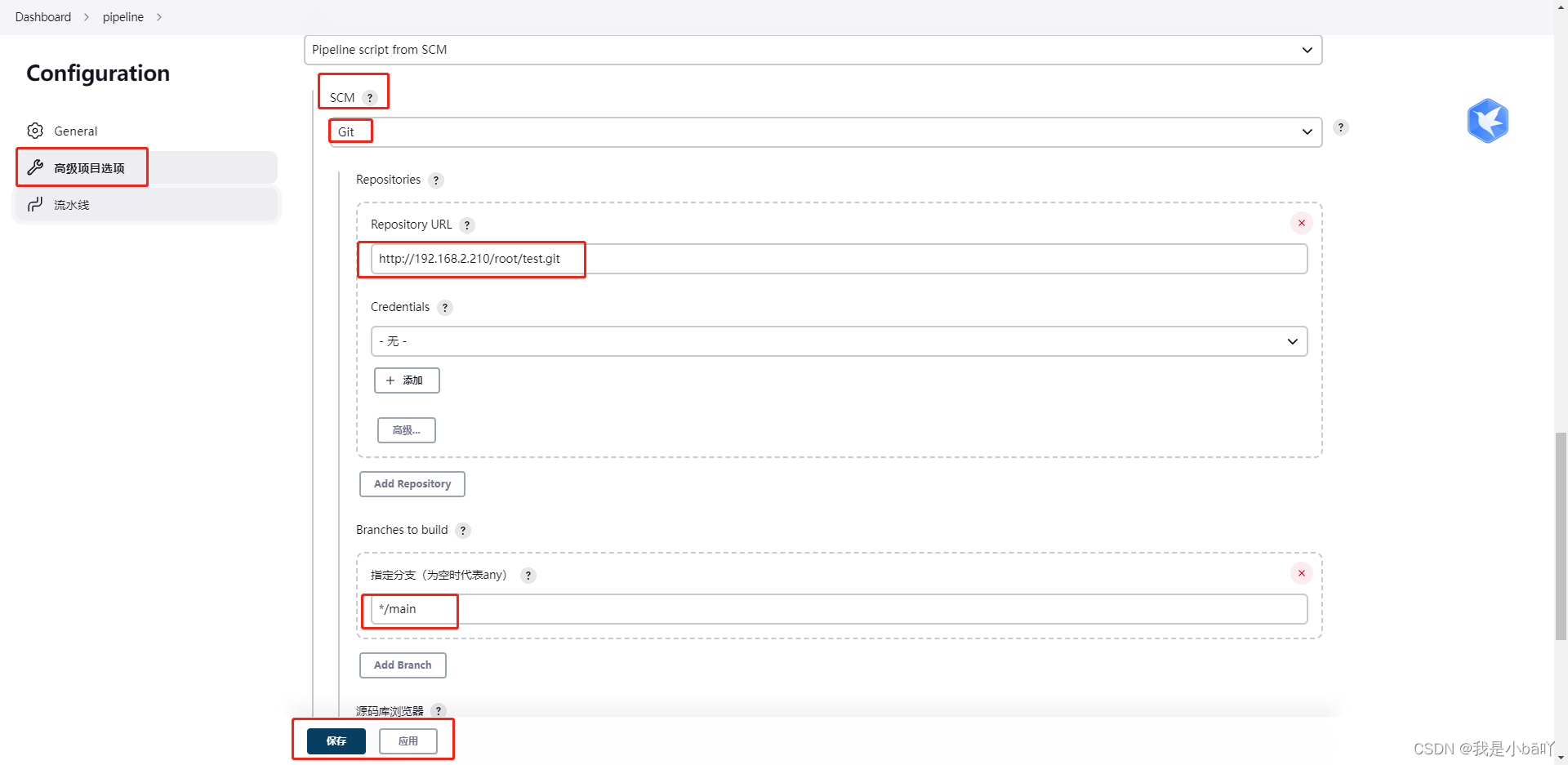Open Pipeline script from SCM dropdown
This screenshot has height=765, width=1568.
[x=813, y=50]
